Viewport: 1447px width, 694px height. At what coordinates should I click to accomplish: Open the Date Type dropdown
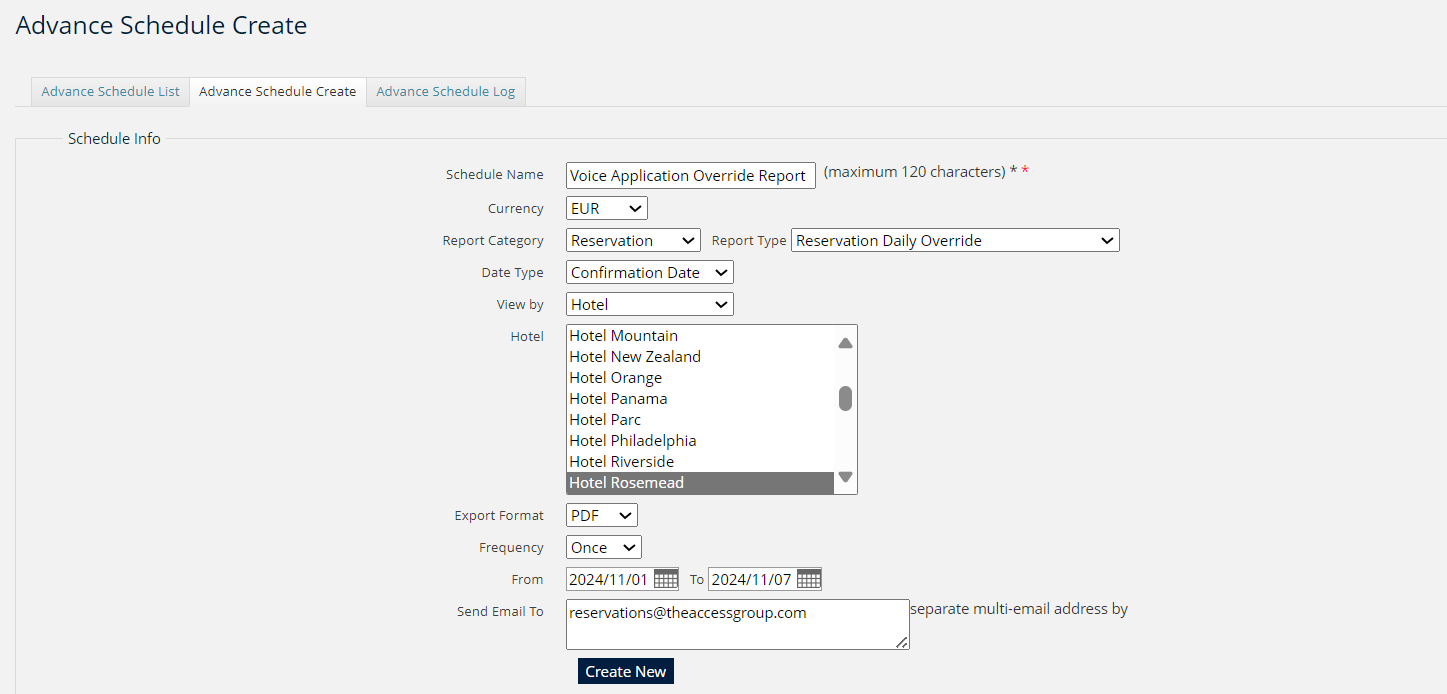coord(650,272)
